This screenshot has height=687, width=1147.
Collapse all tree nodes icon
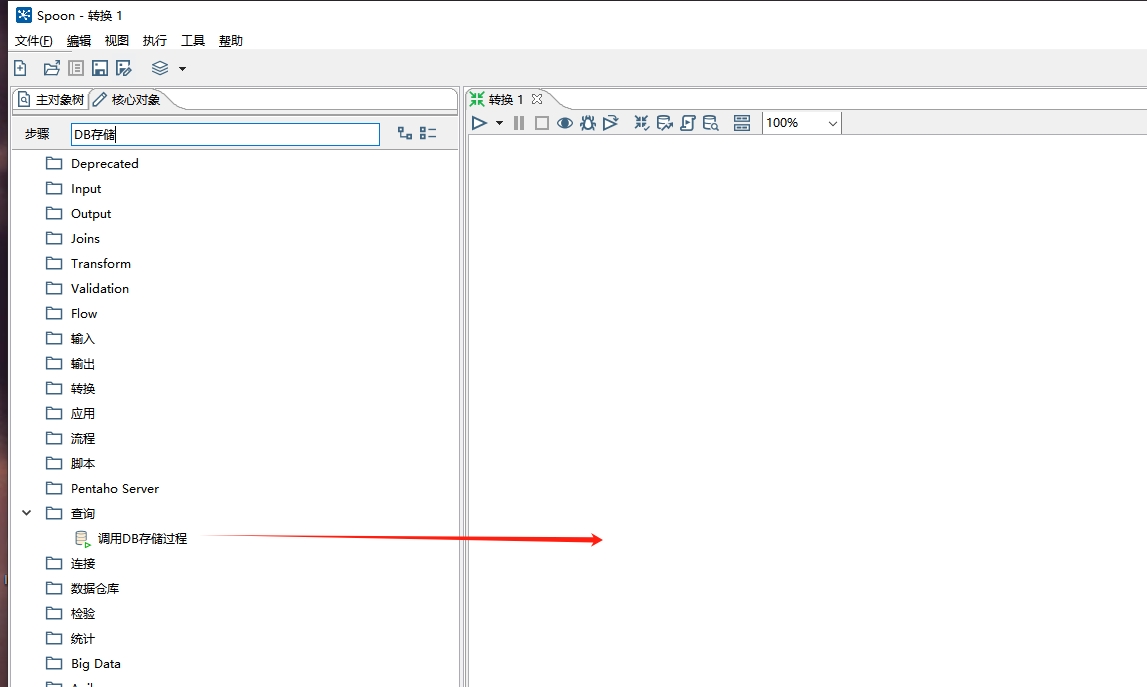[x=428, y=133]
